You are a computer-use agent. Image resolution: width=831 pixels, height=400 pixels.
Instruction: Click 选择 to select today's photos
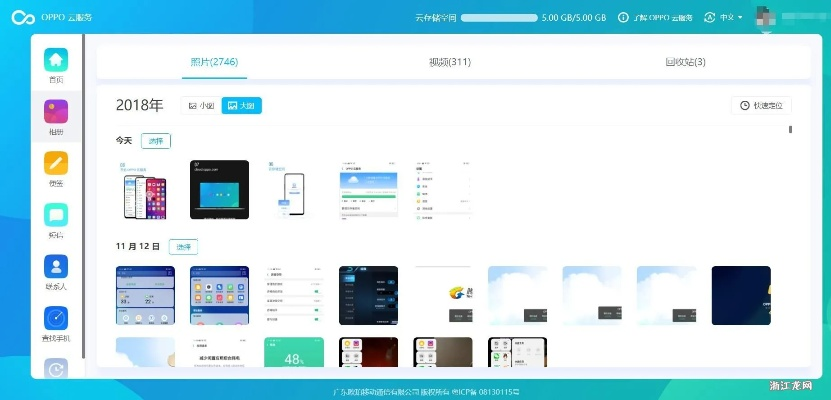[155, 141]
